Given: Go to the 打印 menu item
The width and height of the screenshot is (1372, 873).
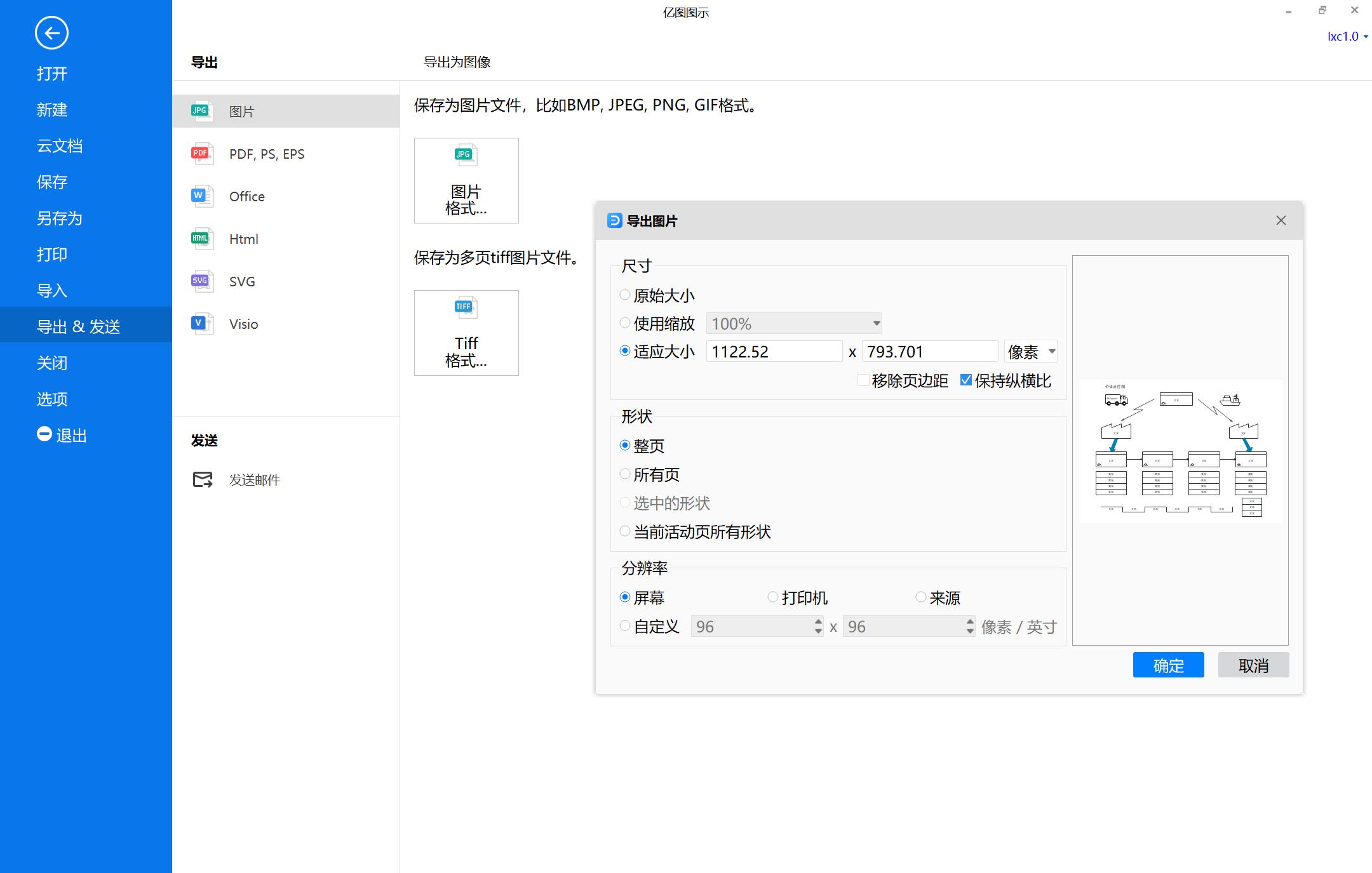Looking at the screenshot, I should [x=52, y=255].
